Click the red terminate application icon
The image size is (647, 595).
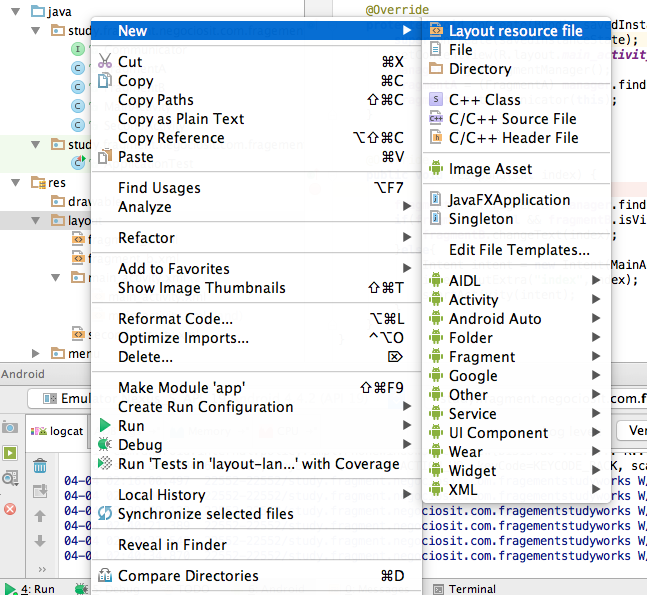(x=11, y=509)
